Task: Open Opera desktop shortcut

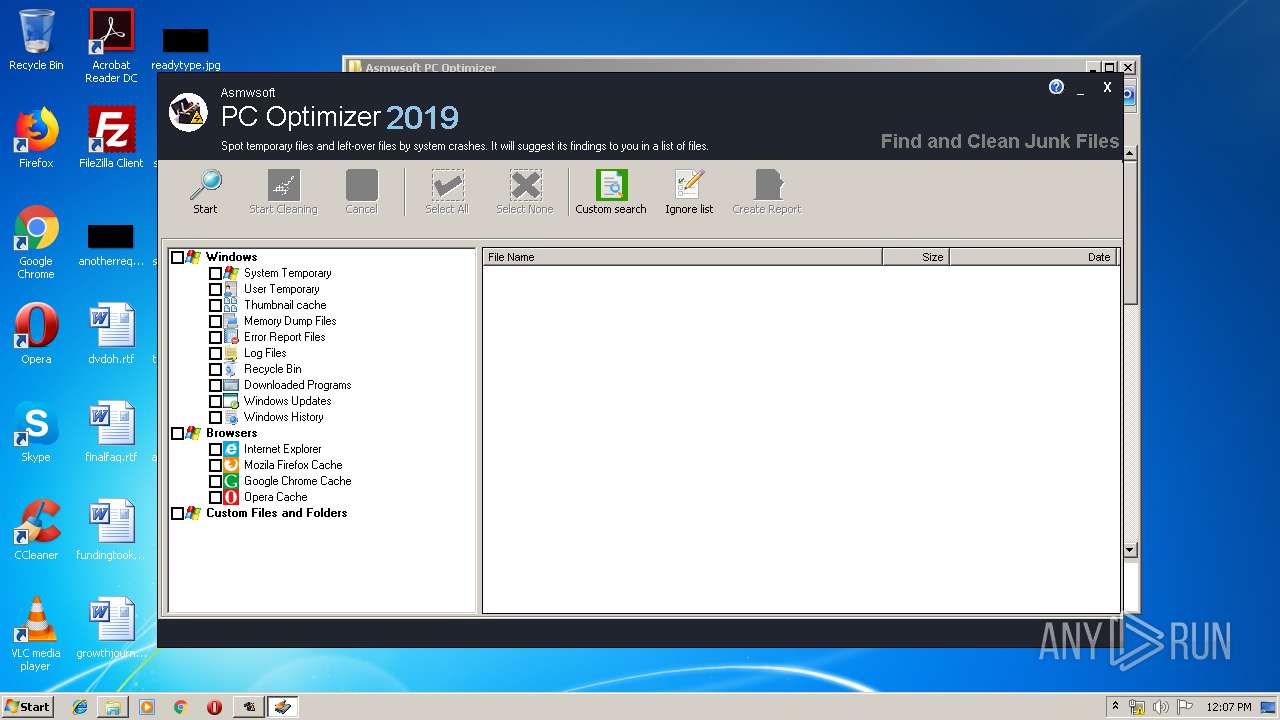Action: pos(36,334)
